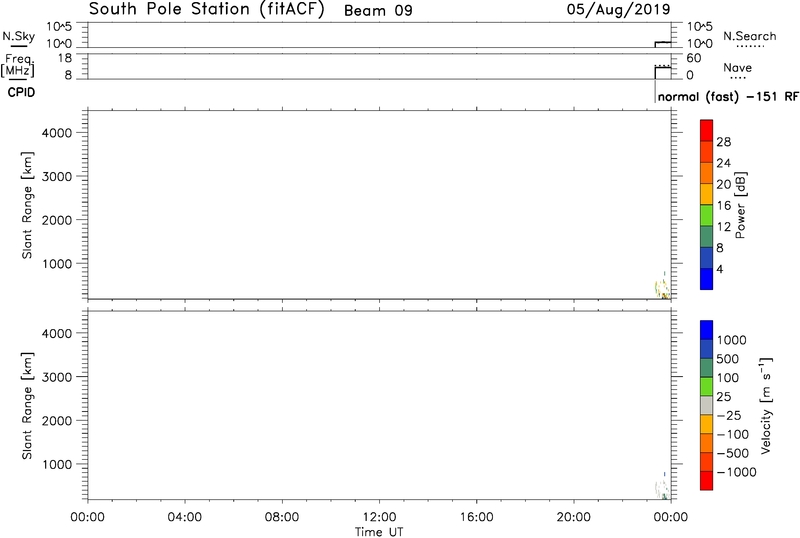Select the light green 12-16 dB power swatch
Image resolution: width=800 pixels, height=538 pixels.
[x=707, y=215]
